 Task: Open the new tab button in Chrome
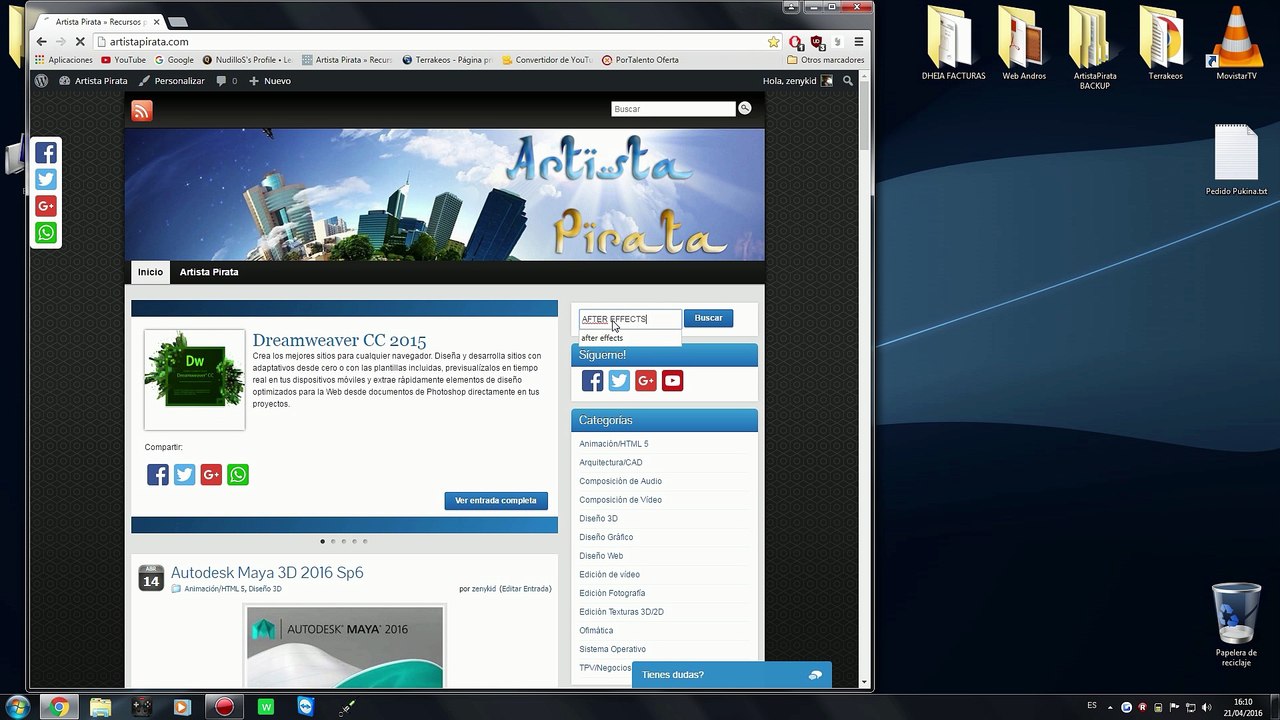pos(177,22)
